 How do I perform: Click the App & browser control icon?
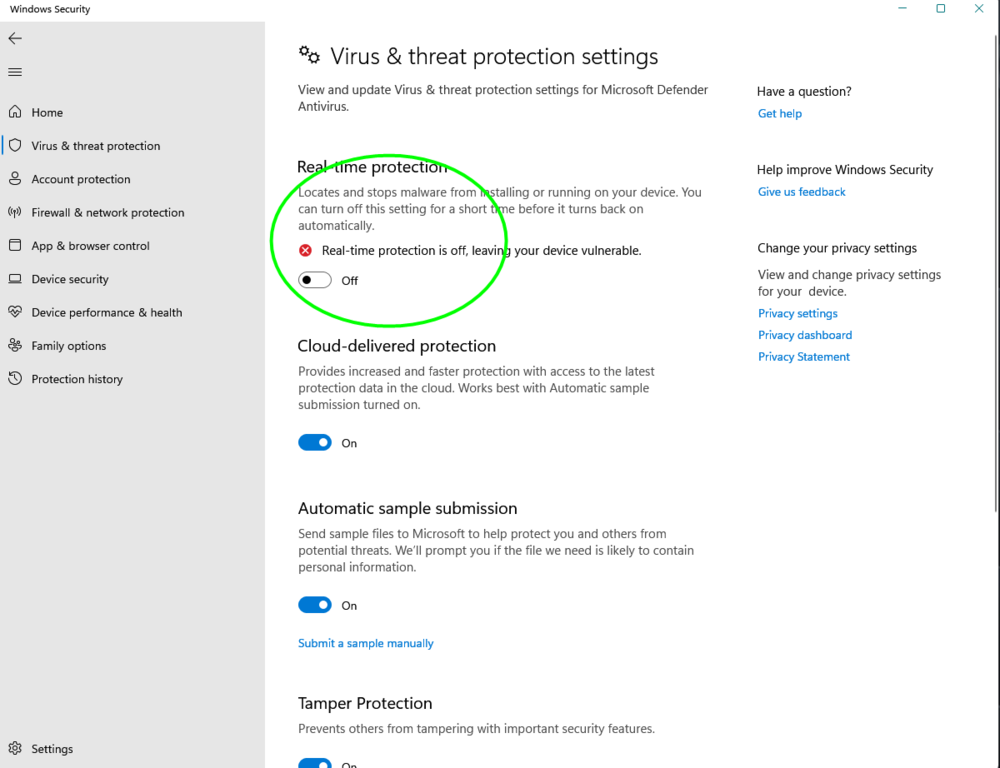pyautogui.click(x=15, y=246)
